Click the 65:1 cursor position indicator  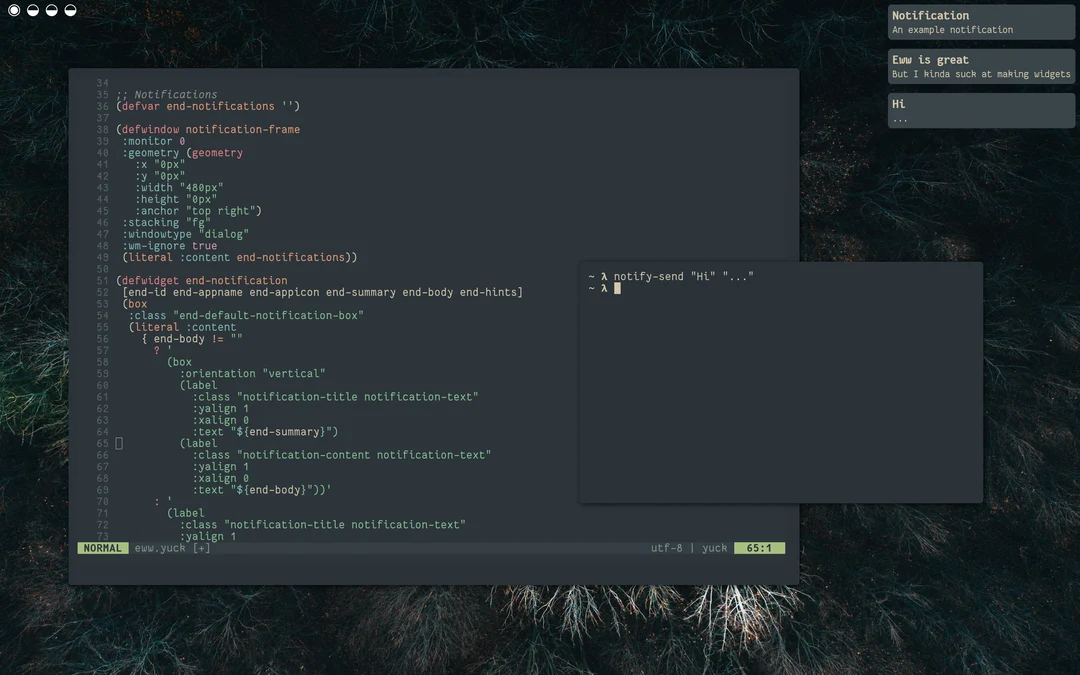759,547
